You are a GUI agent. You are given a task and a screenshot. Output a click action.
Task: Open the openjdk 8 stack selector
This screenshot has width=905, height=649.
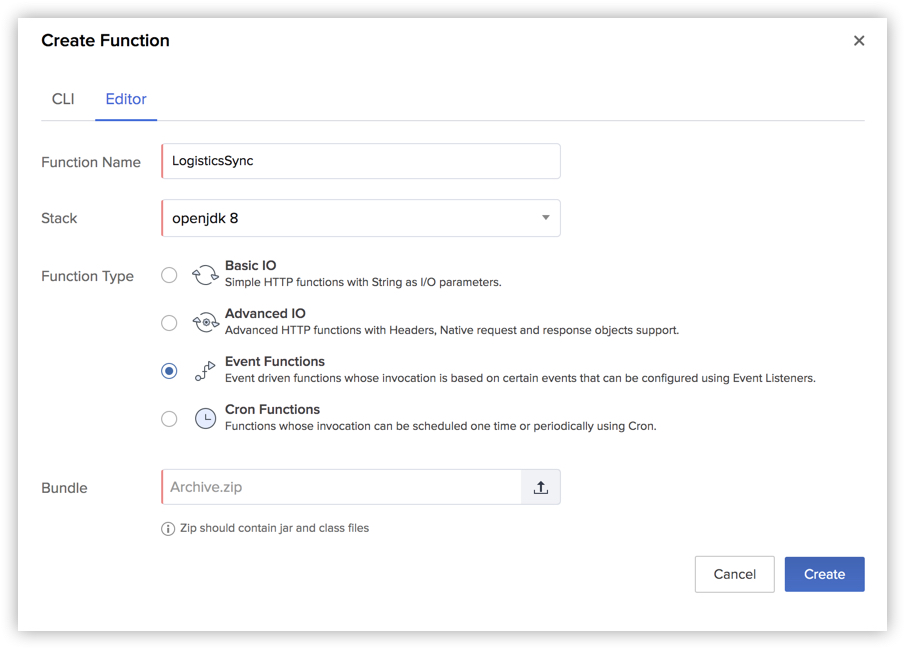(x=361, y=218)
